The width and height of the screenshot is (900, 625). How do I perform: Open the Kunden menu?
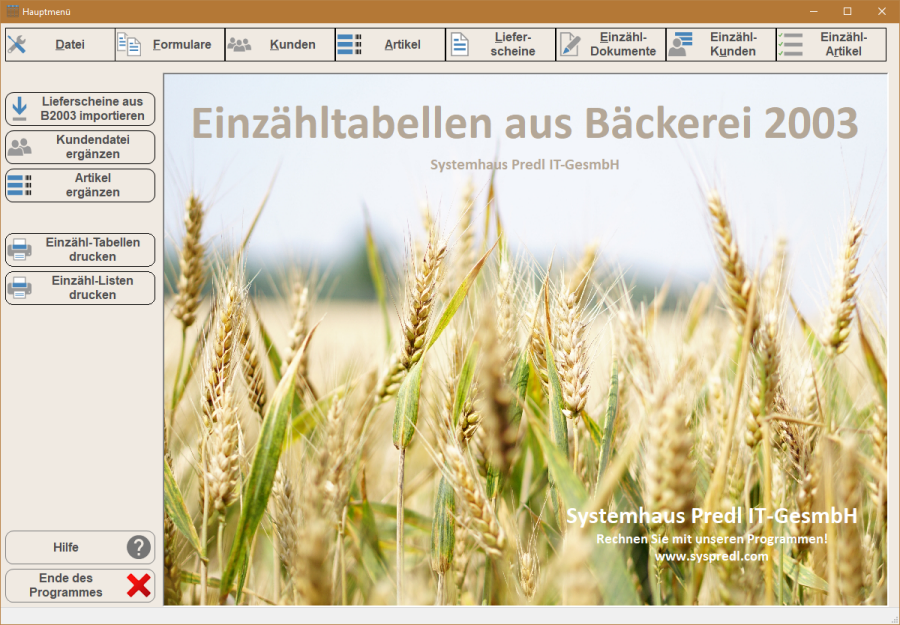(281, 44)
